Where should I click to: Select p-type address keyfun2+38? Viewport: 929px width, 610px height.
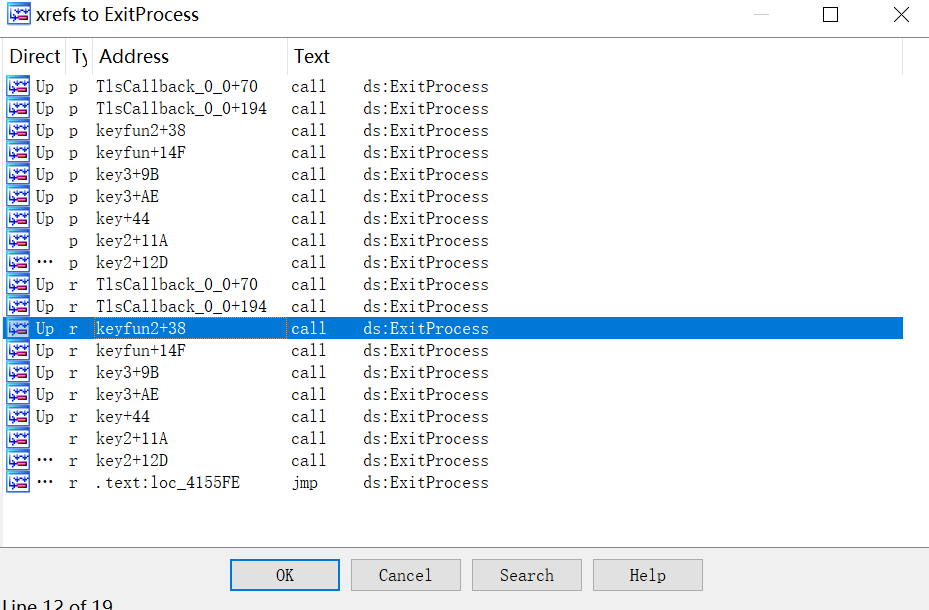[141, 130]
